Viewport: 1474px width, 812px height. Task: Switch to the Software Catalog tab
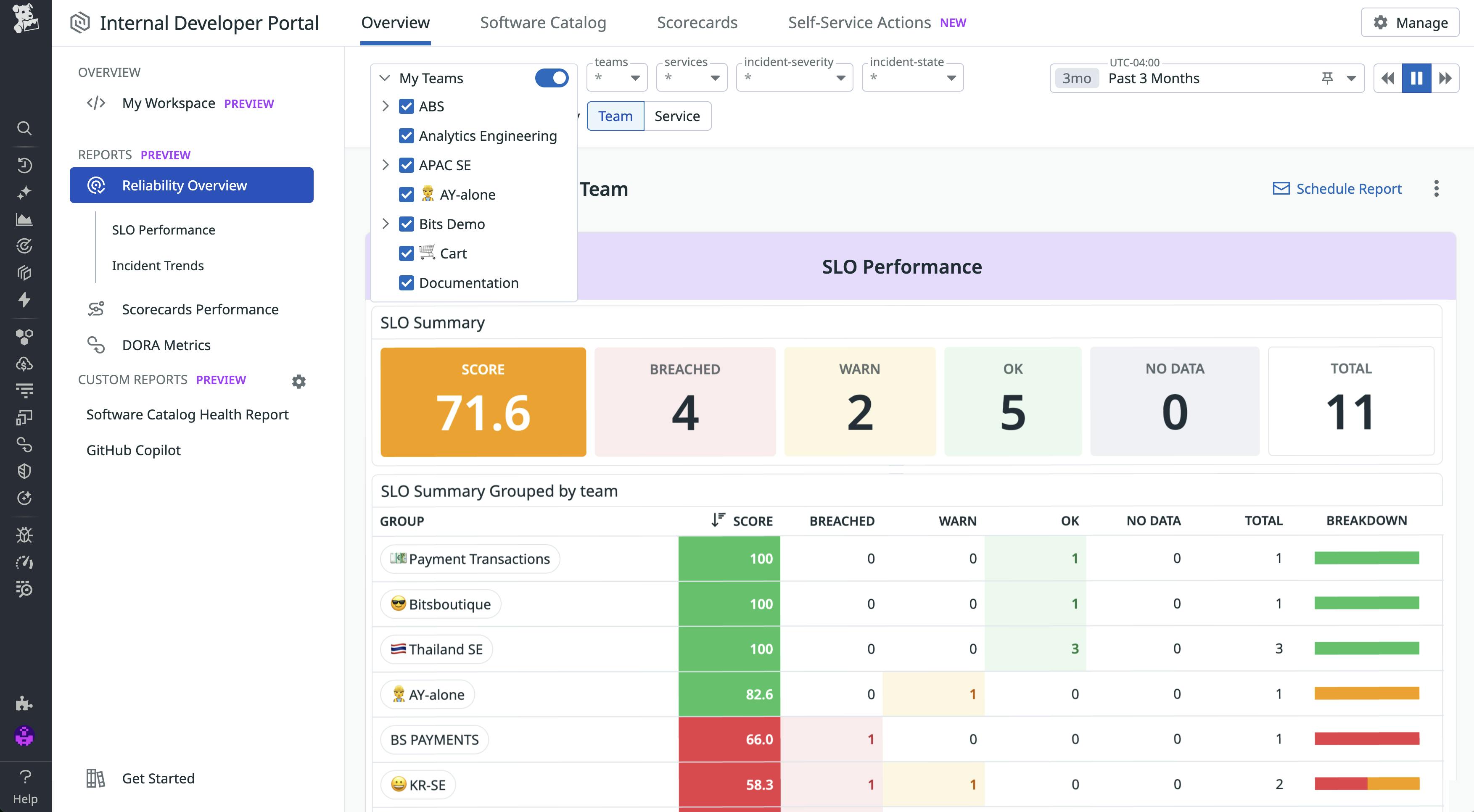coord(543,23)
